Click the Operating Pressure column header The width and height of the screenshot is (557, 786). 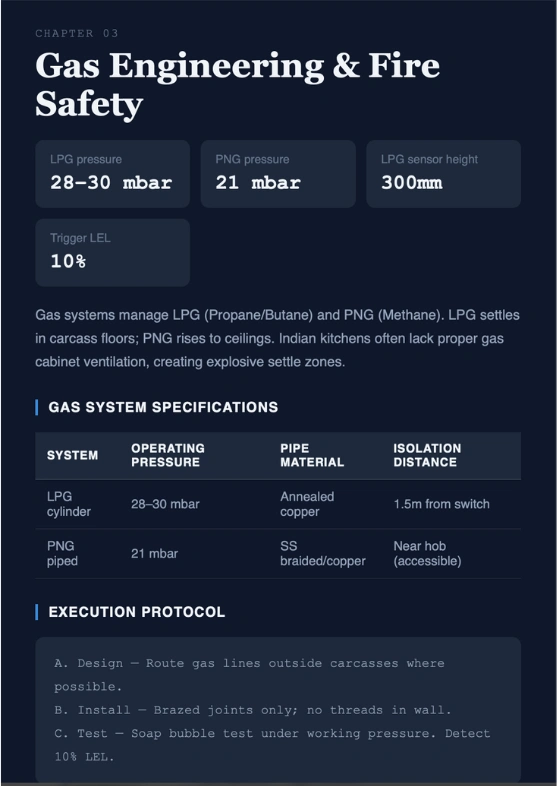tap(168, 455)
